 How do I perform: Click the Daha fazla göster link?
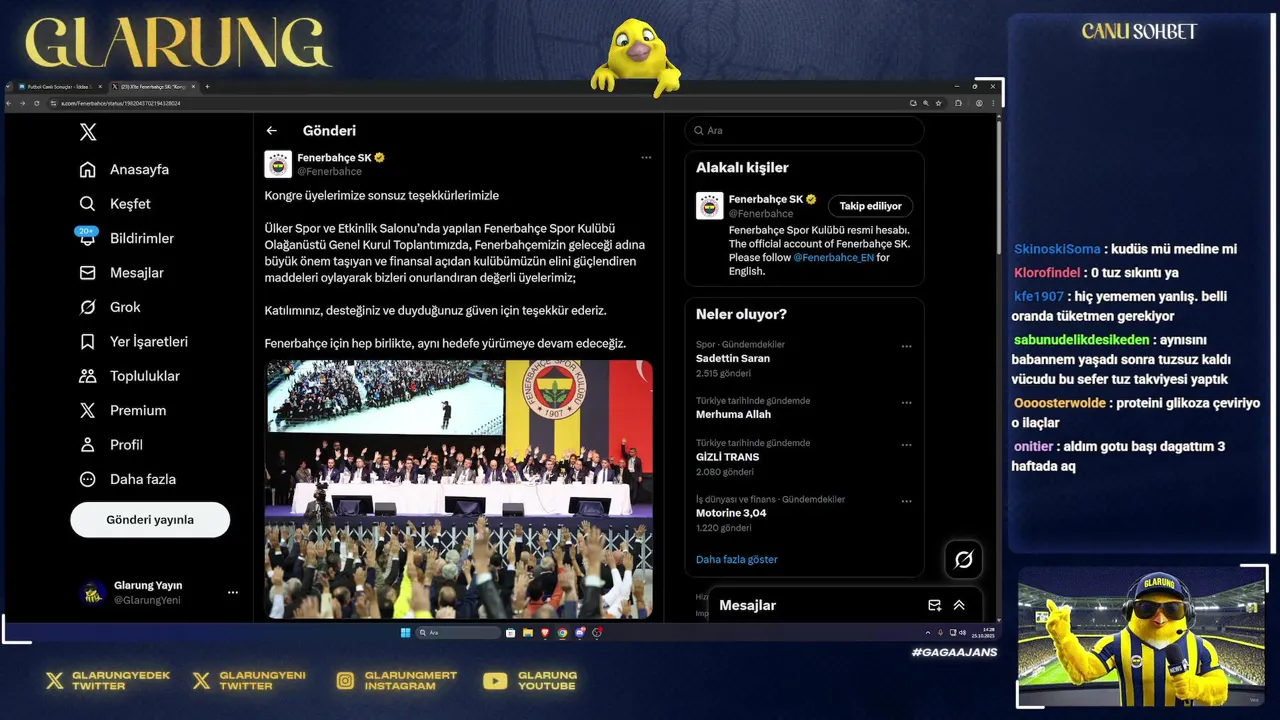point(736,560)
